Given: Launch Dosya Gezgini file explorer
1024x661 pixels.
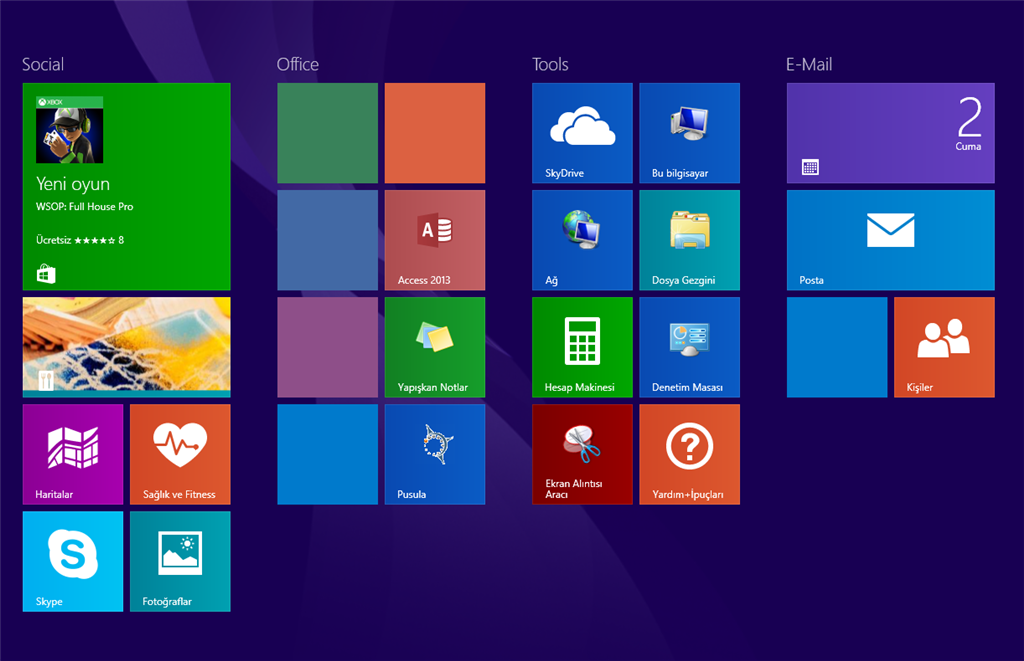Looking at the screenshot, I should (x=689, y=240).
